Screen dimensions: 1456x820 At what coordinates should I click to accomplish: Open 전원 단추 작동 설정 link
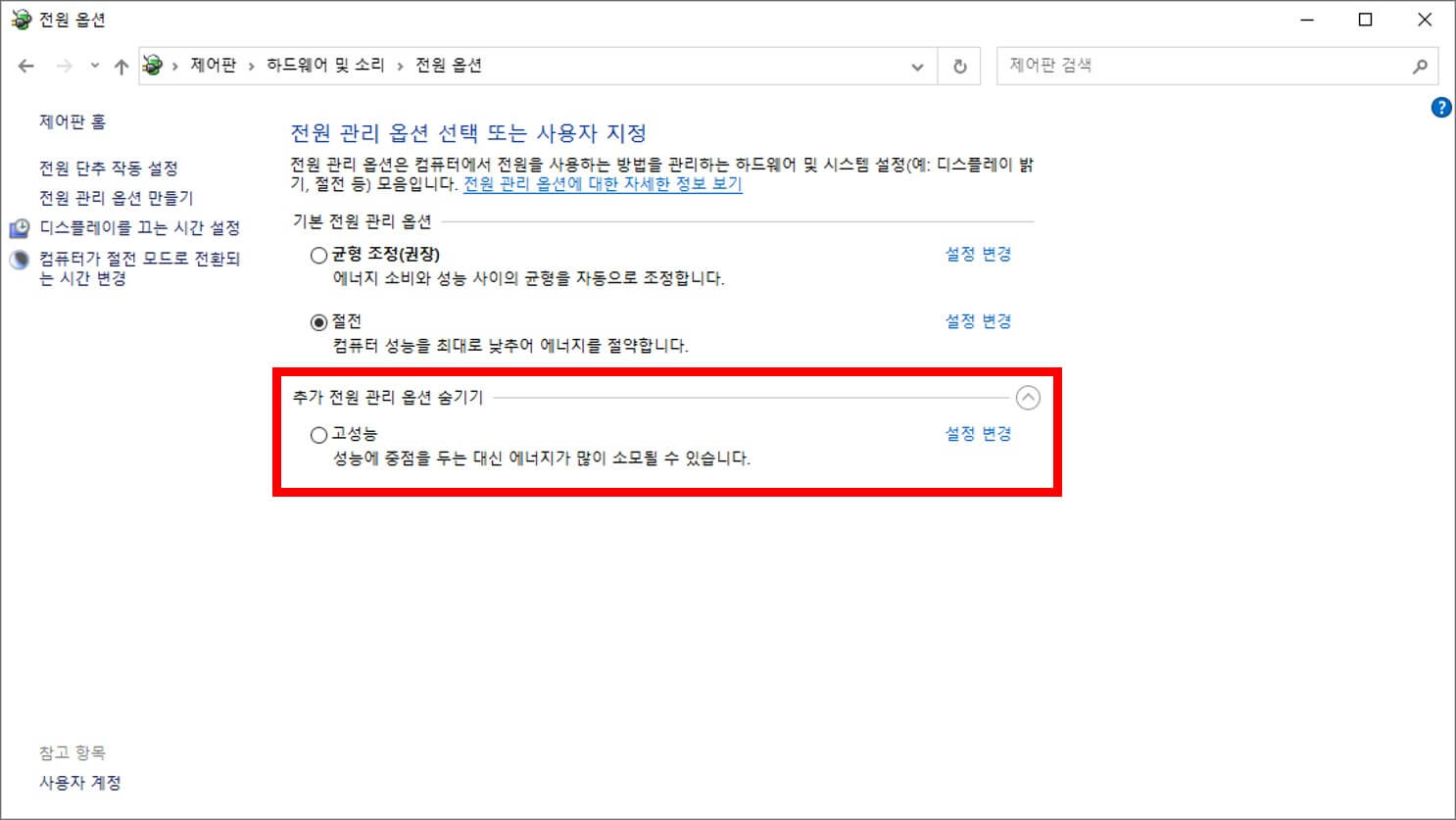[109, 169]
